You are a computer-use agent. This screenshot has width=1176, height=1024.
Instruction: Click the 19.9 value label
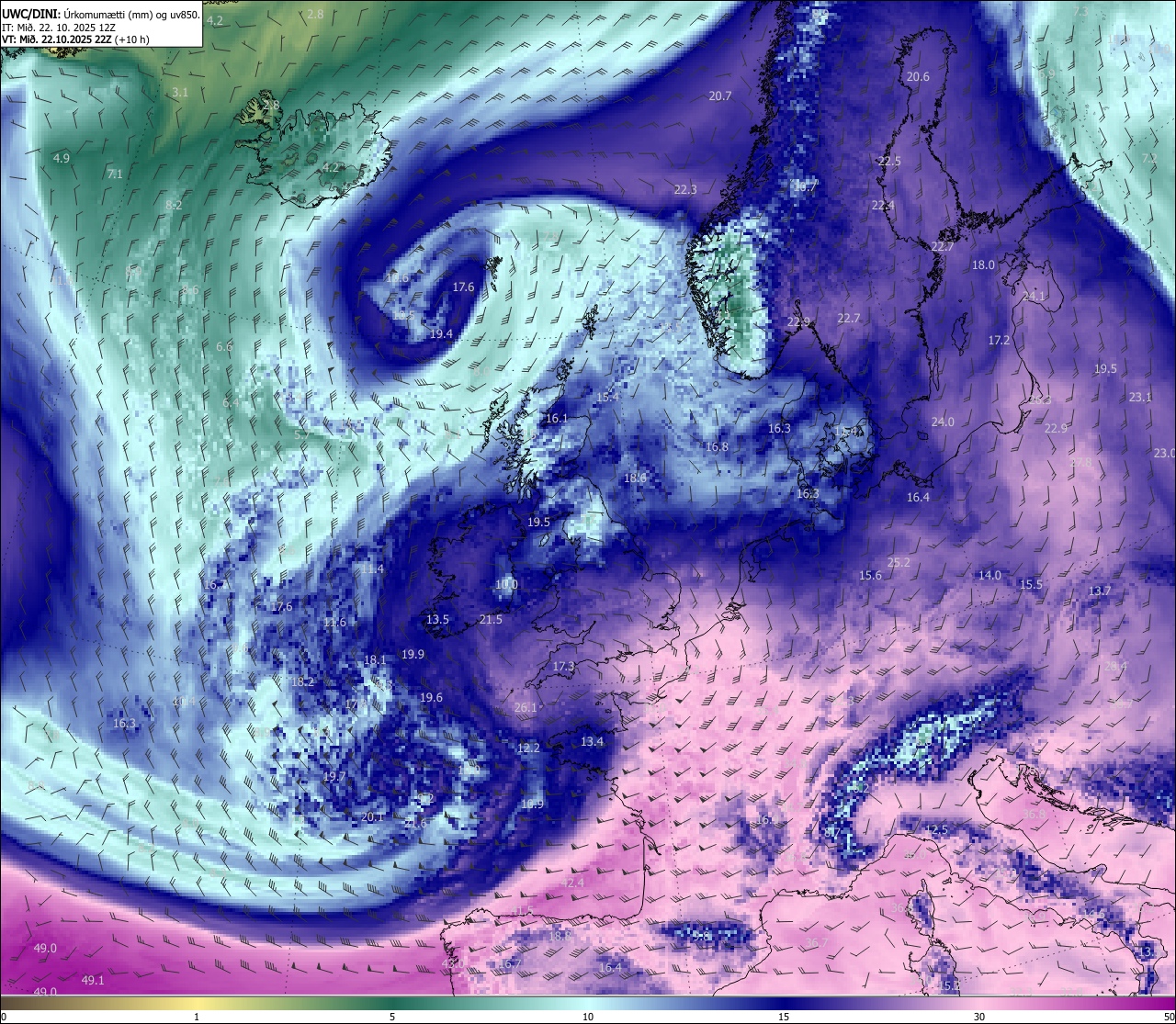[413, 655]
